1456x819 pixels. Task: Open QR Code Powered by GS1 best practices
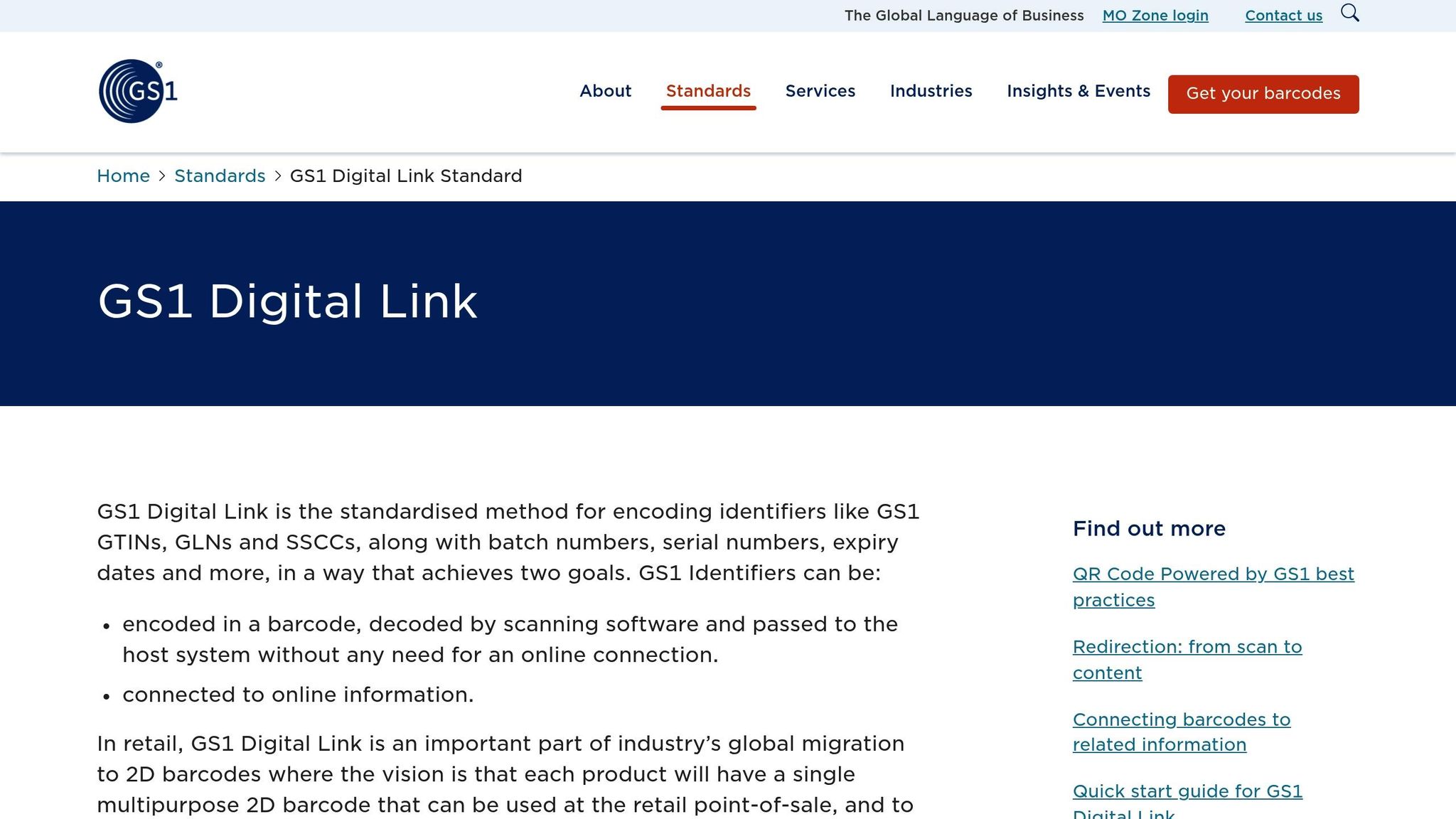[1214, 587]
